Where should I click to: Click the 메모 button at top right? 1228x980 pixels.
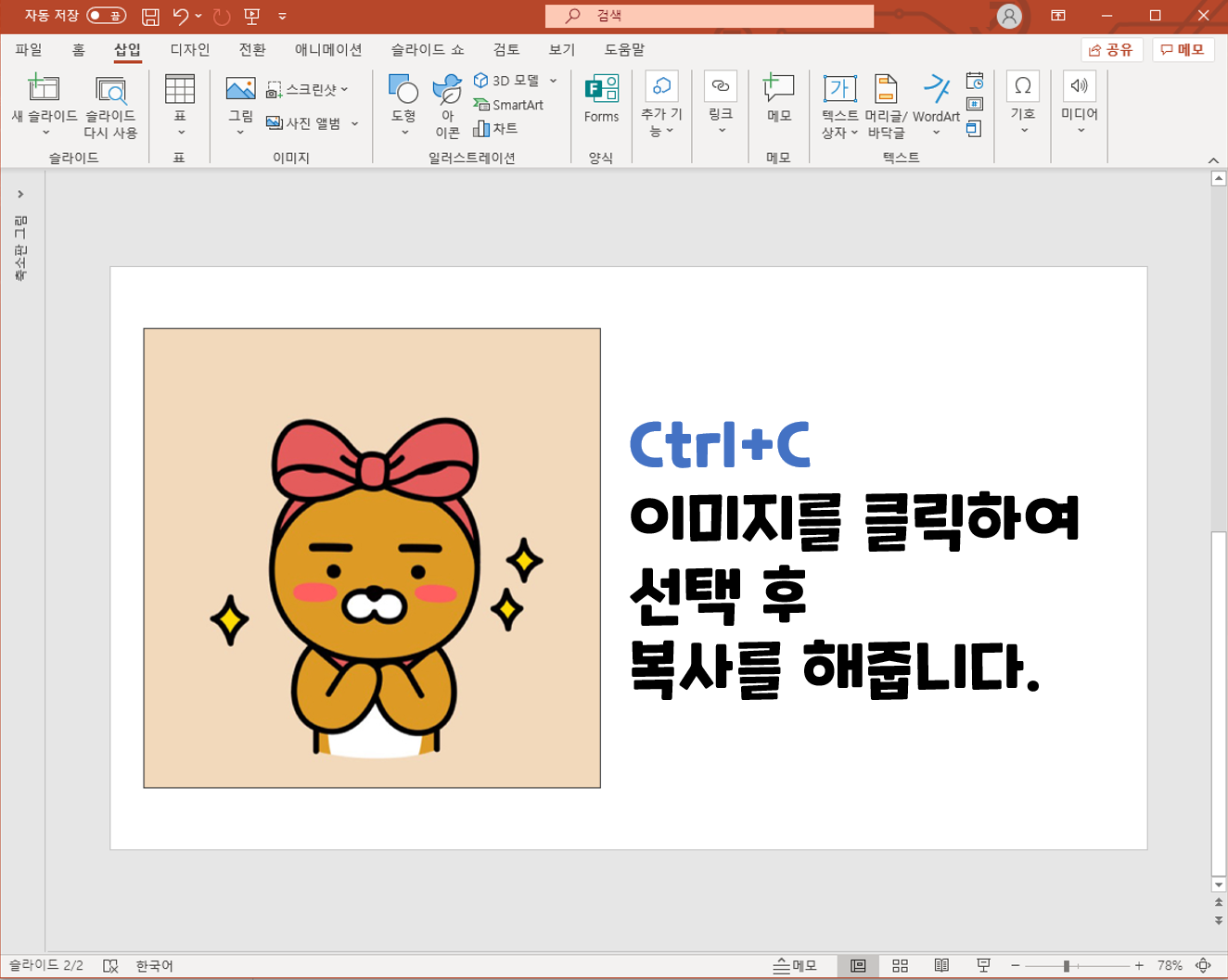click(x=1183, y=50)
